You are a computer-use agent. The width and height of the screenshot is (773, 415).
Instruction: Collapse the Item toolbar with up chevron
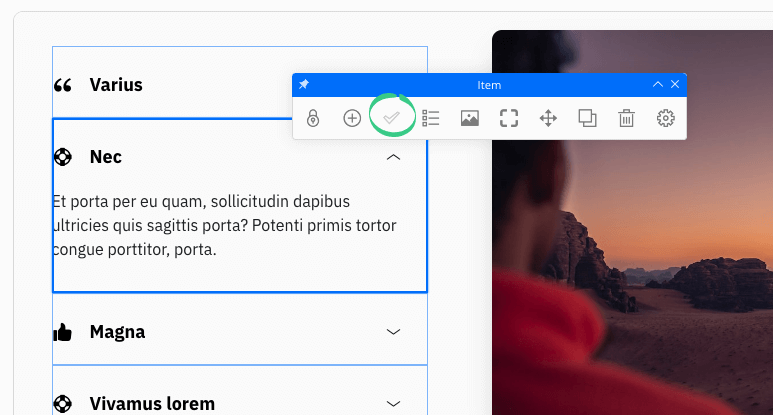tap(658, 84)
